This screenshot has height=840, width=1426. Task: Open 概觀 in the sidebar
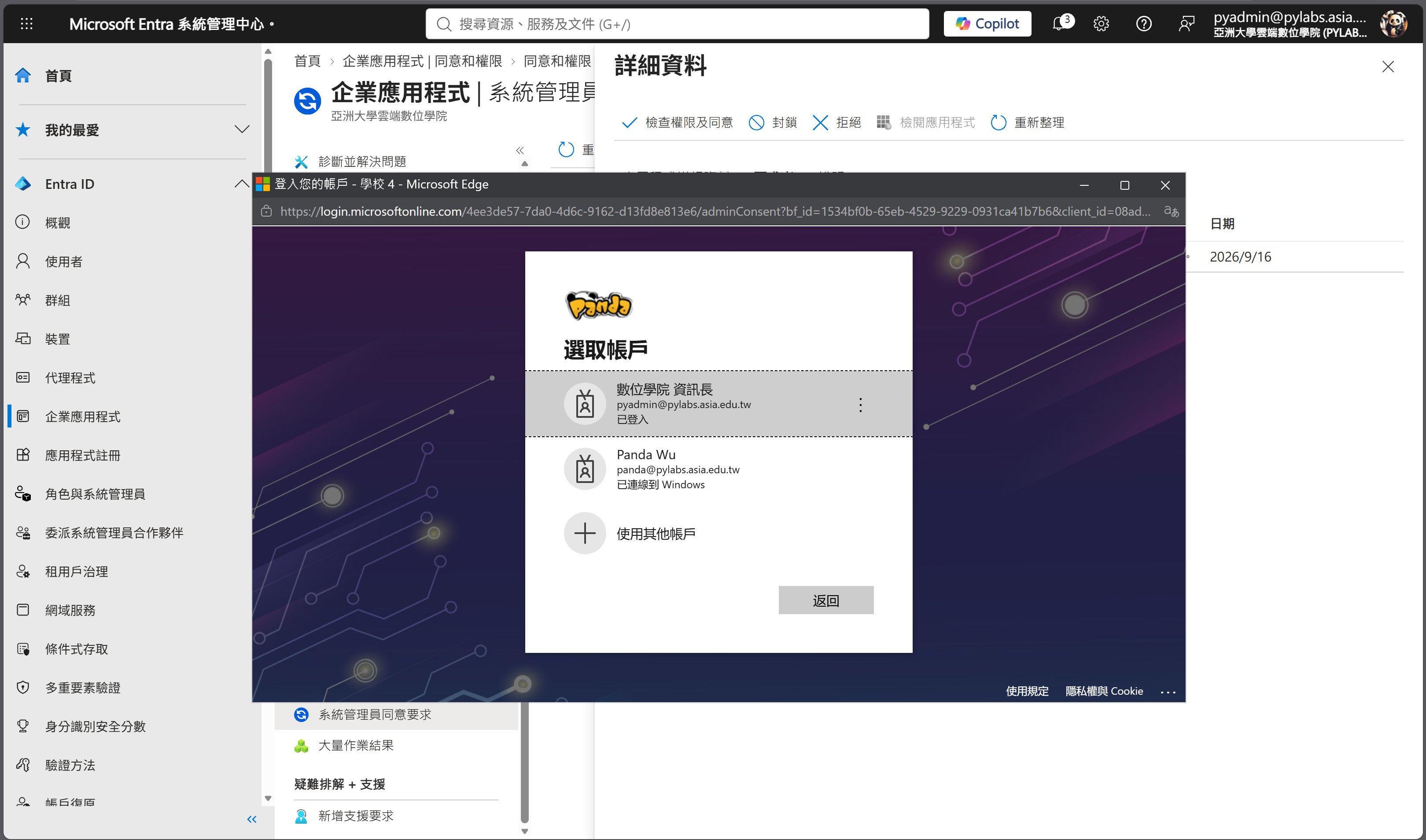coord(58,222)
